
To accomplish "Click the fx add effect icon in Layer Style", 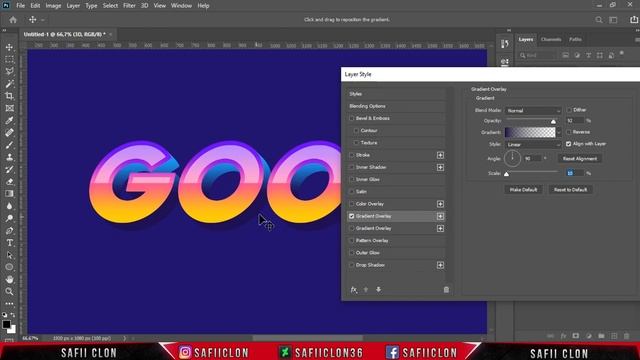I will tap(354, 289).
